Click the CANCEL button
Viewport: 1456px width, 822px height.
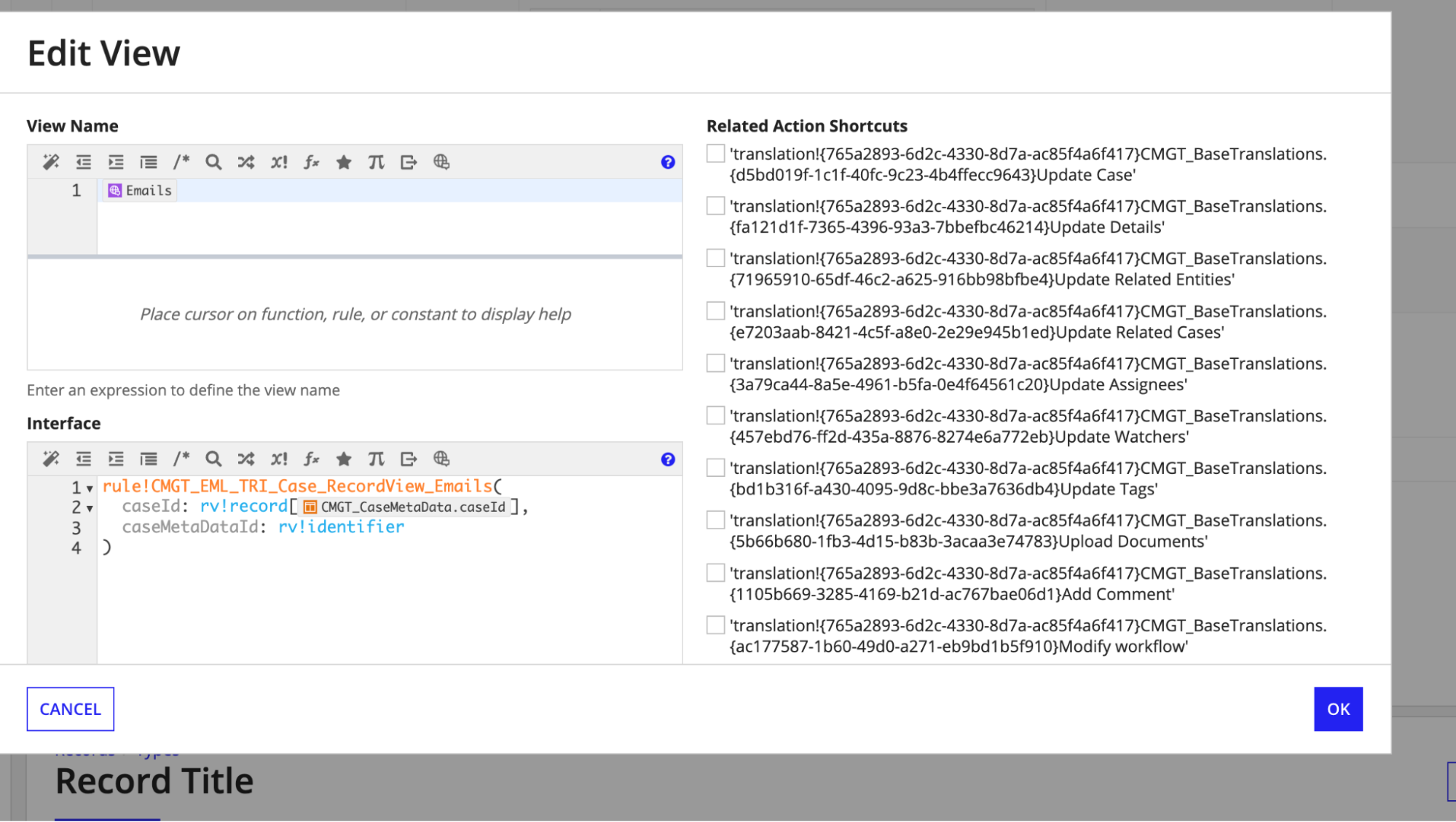(x=71, y=709)
